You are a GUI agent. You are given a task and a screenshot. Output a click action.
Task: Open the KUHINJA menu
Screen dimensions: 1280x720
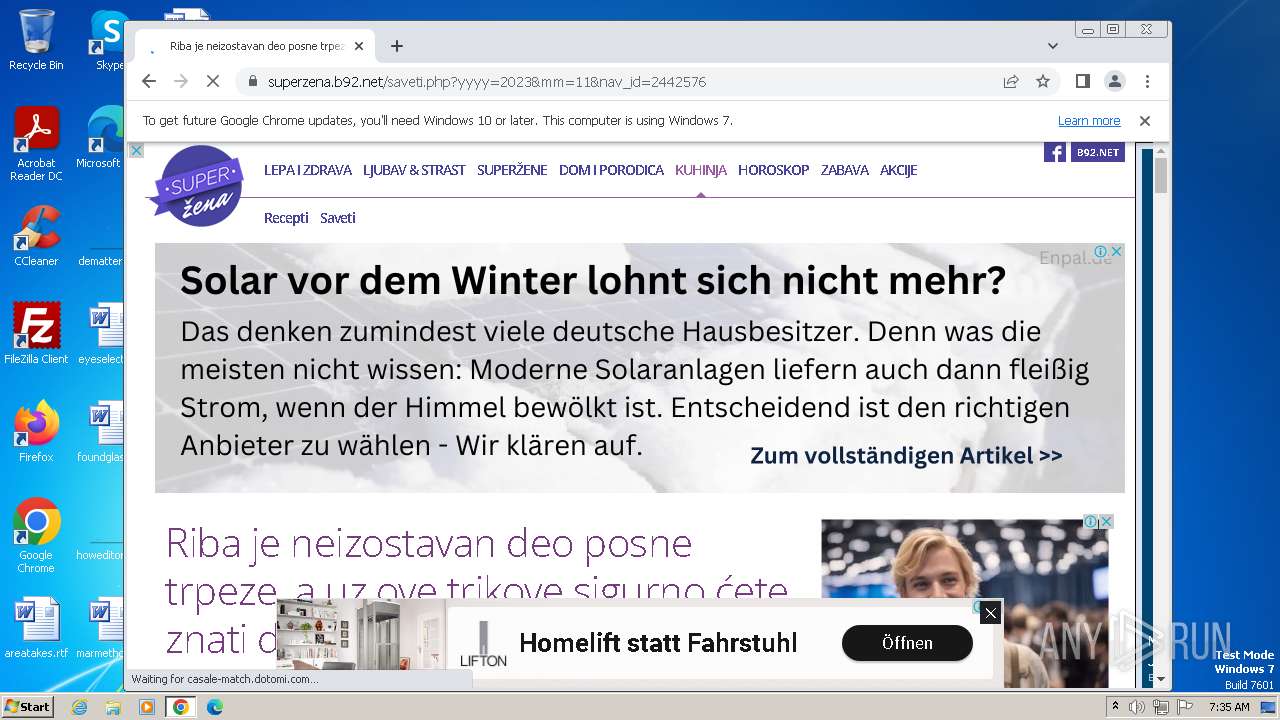pos(701,170)
